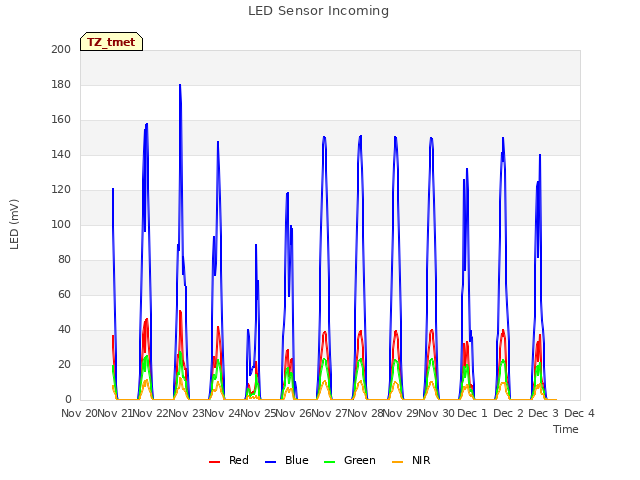The width and height of the screenshot is (640, 480).
Task: Select the Green legend label
Action: click(360, 460)
